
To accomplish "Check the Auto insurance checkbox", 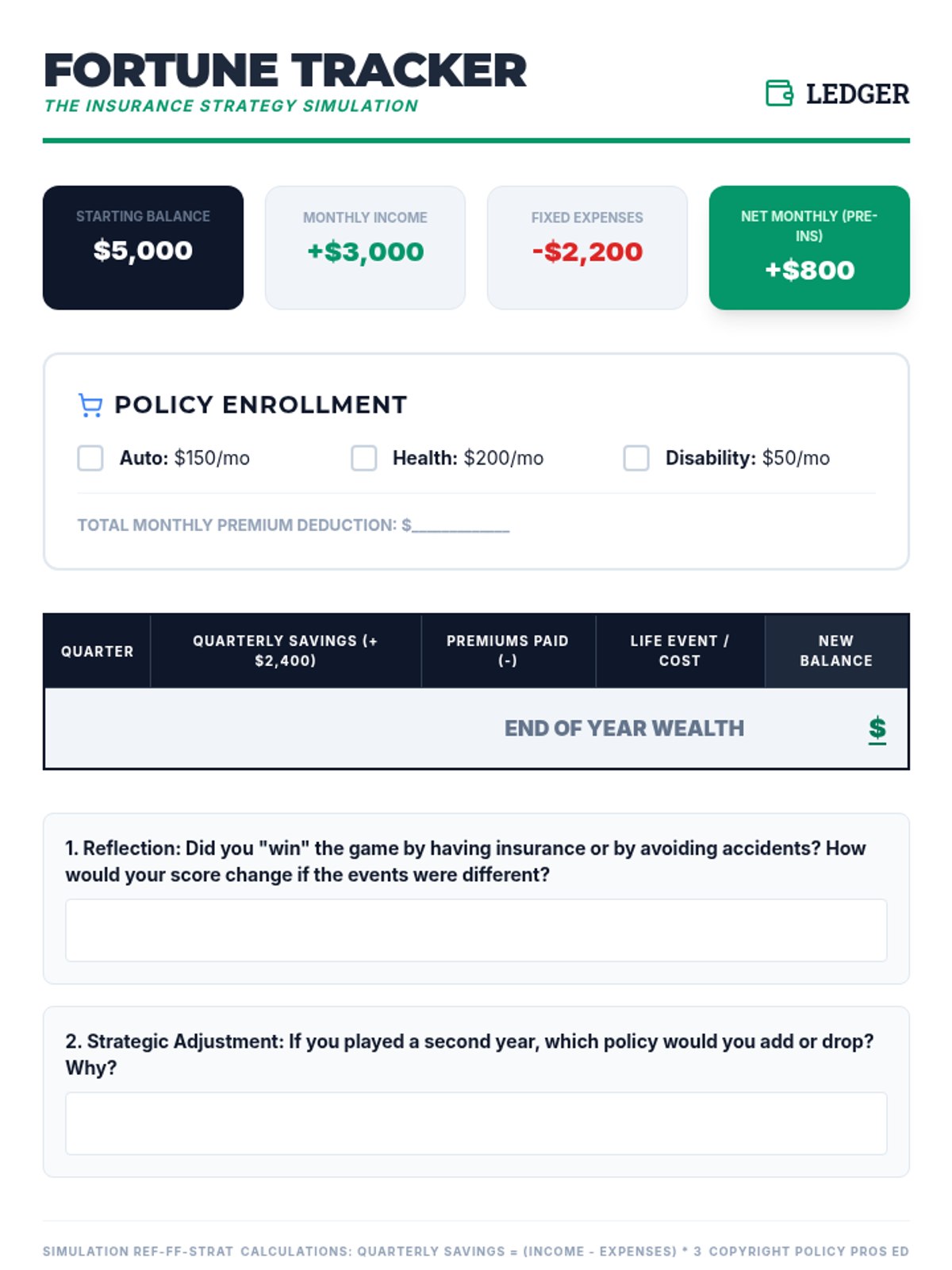I will [90, 458].
